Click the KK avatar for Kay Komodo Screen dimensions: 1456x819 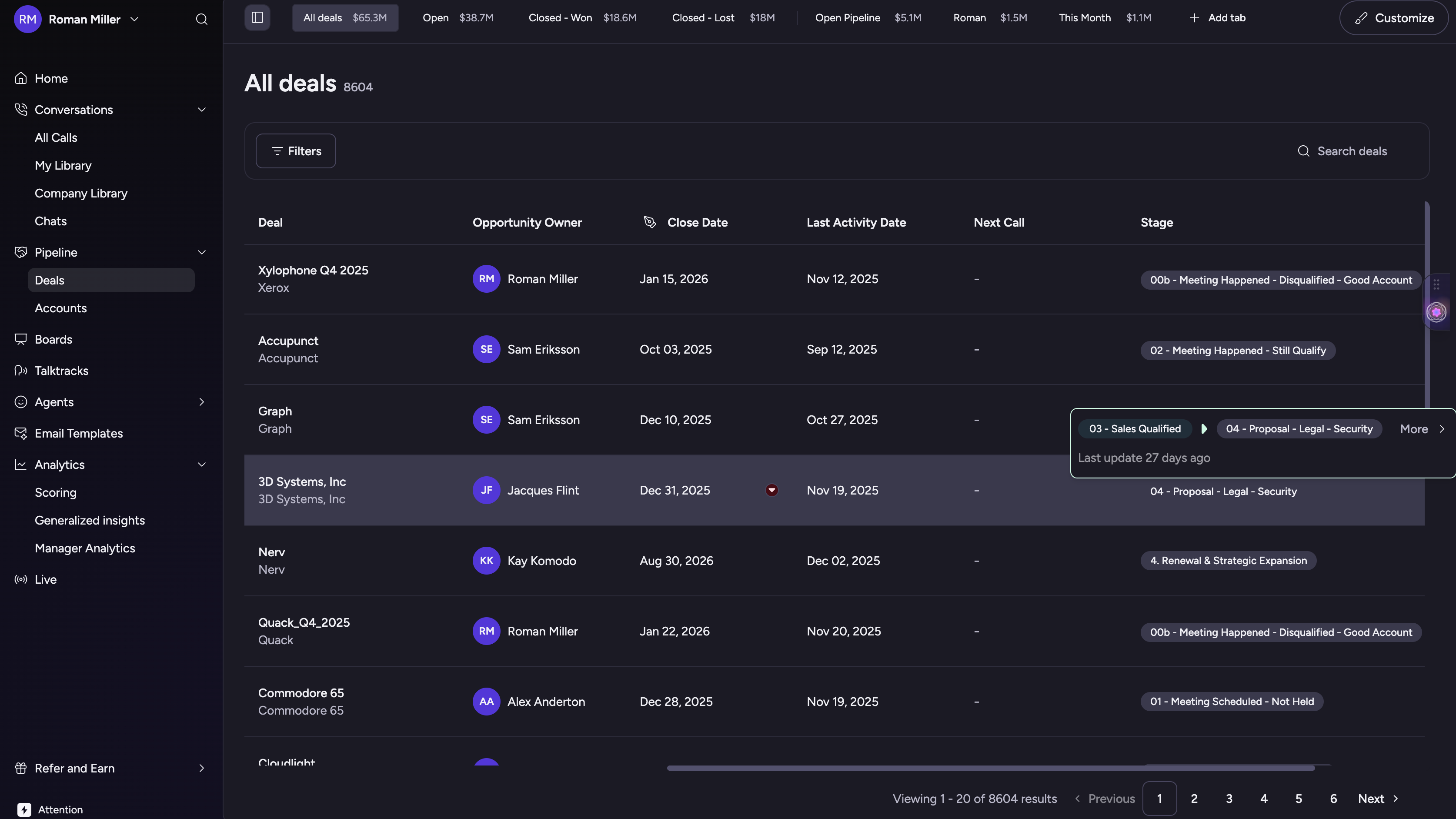point(486,561)
